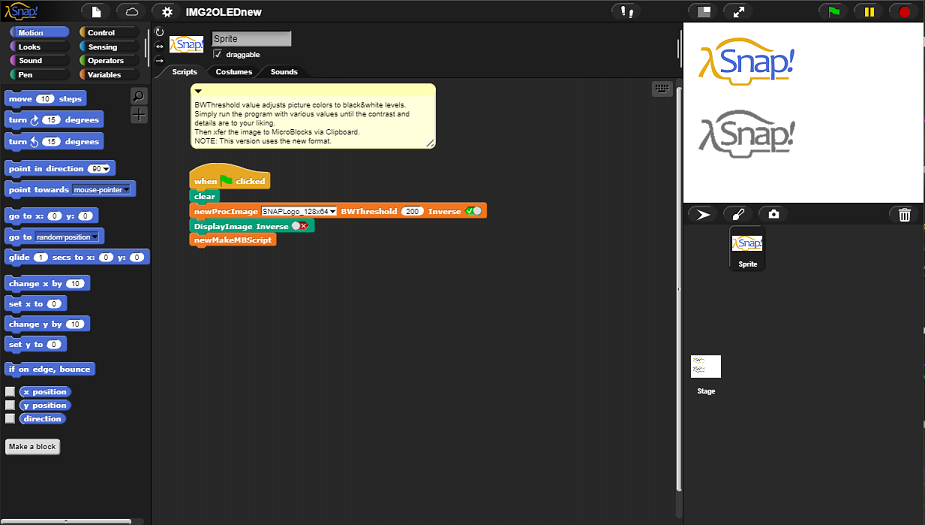925x525 pixels.
Task: Open keyboard entry icon in scripting area
Action: click(662, 88)
